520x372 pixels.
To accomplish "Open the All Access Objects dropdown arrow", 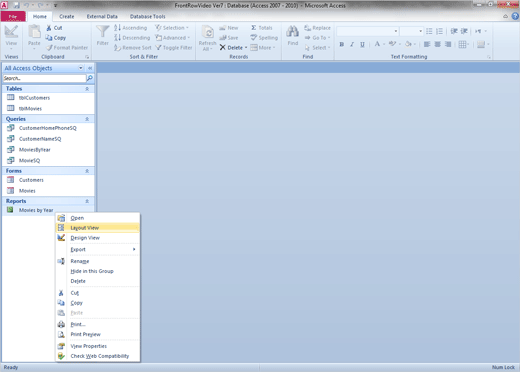I will pos(81,68).
